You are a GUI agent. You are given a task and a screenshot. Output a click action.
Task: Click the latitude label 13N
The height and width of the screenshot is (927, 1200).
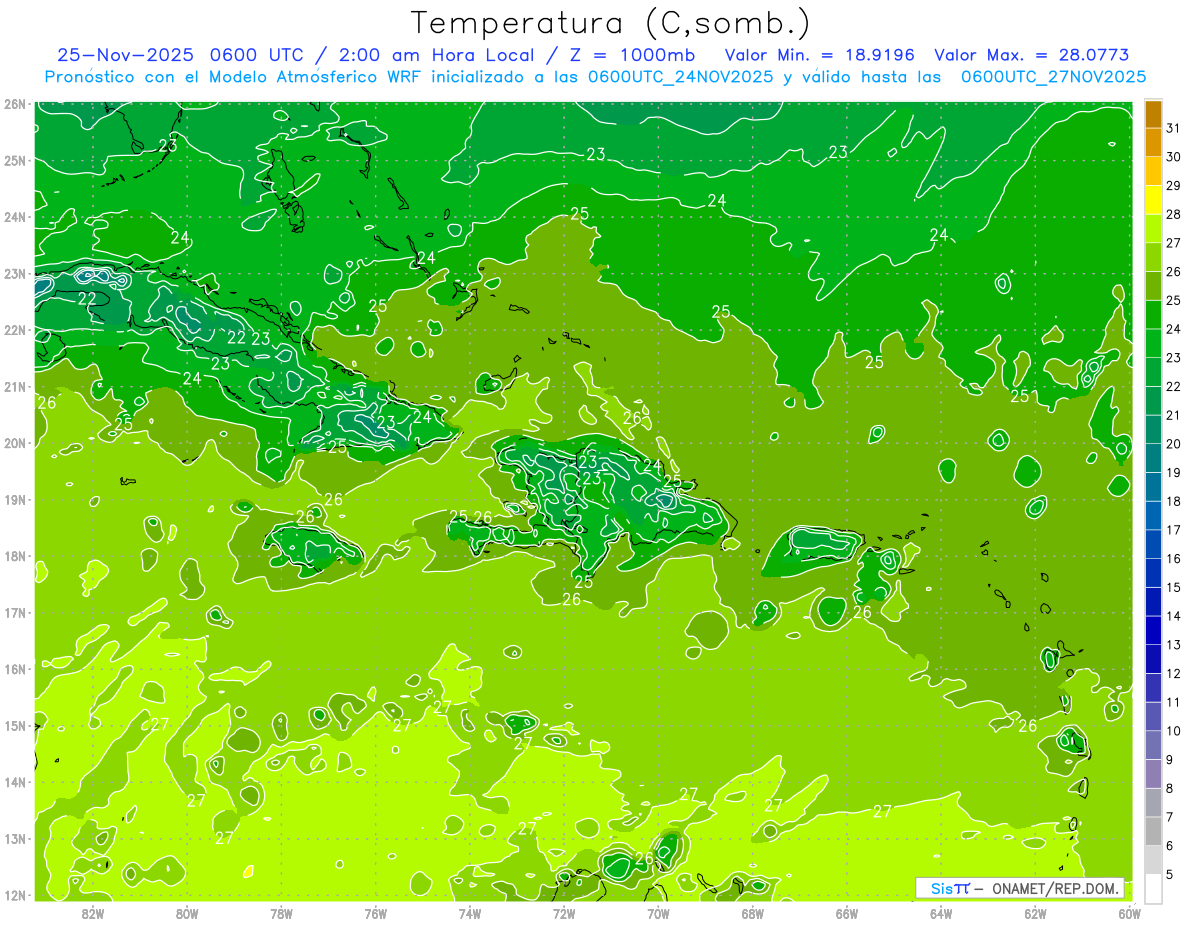pyautogui.click(x=15, y=839)
